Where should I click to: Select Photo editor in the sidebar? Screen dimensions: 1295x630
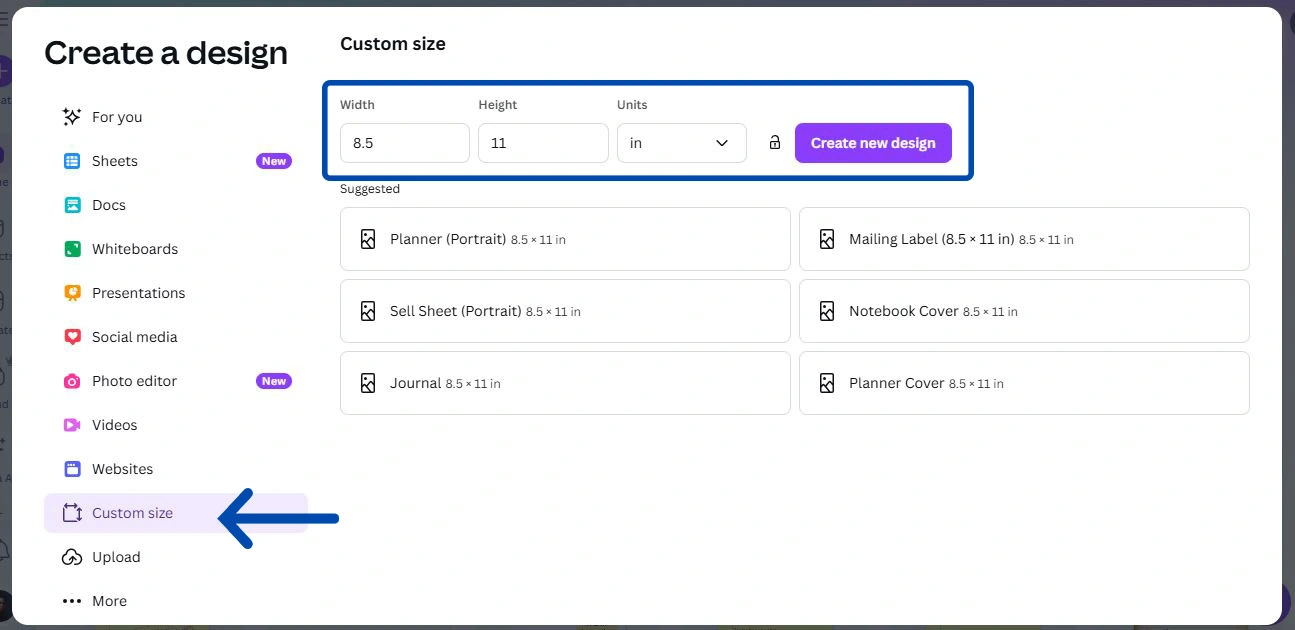point(176,381)
